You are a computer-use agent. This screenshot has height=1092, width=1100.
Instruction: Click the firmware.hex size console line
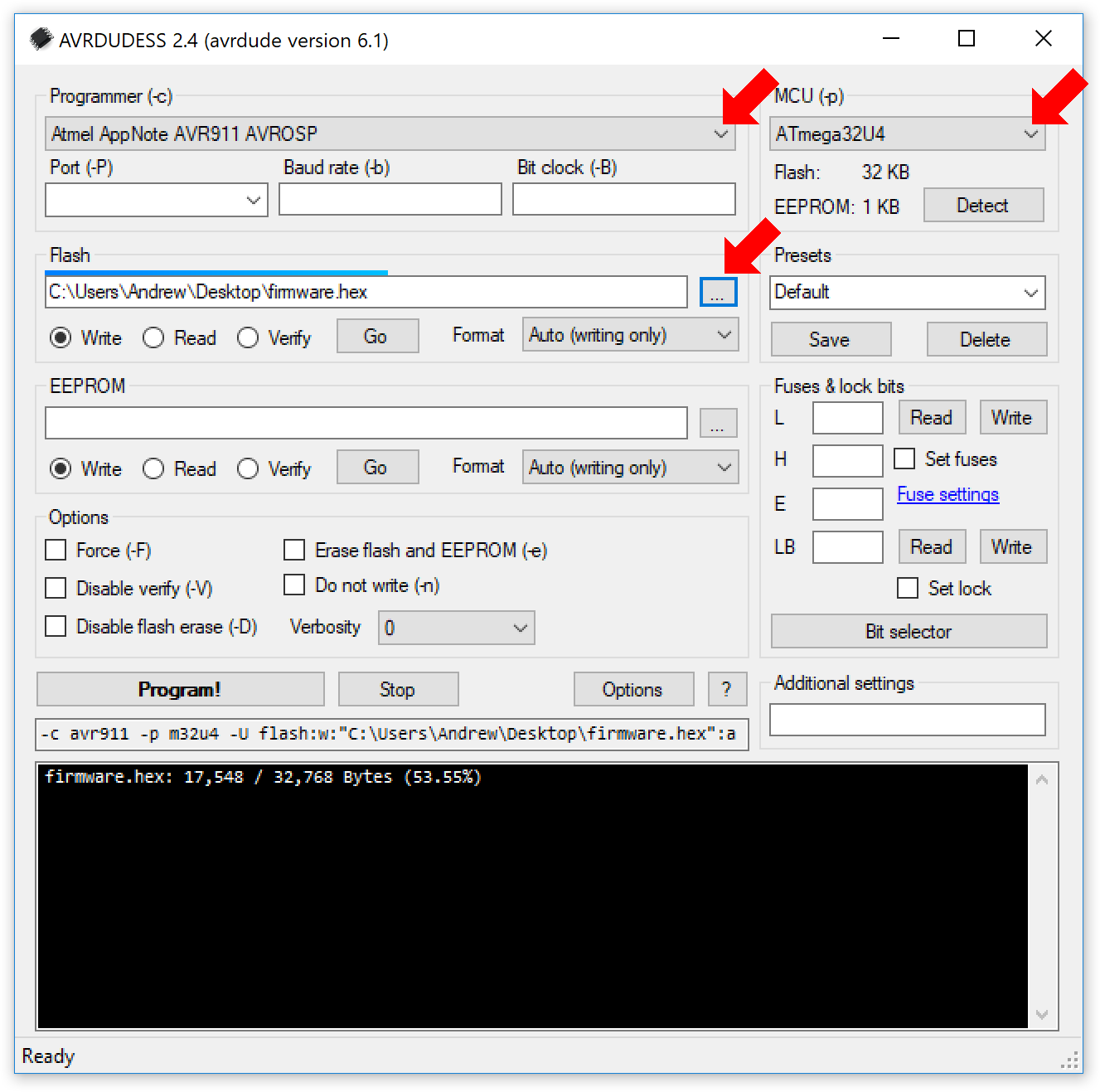coord(263,777)
